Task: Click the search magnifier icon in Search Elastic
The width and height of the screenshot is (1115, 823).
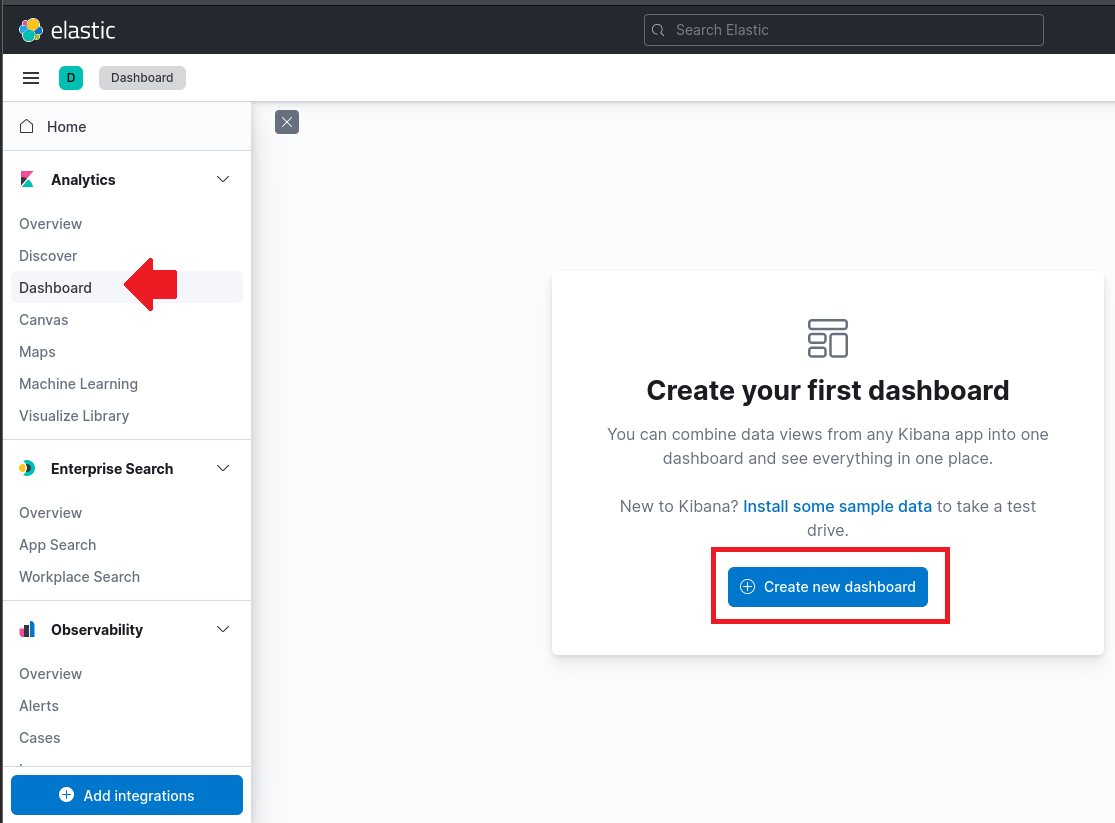Action: tap(658, 30)
